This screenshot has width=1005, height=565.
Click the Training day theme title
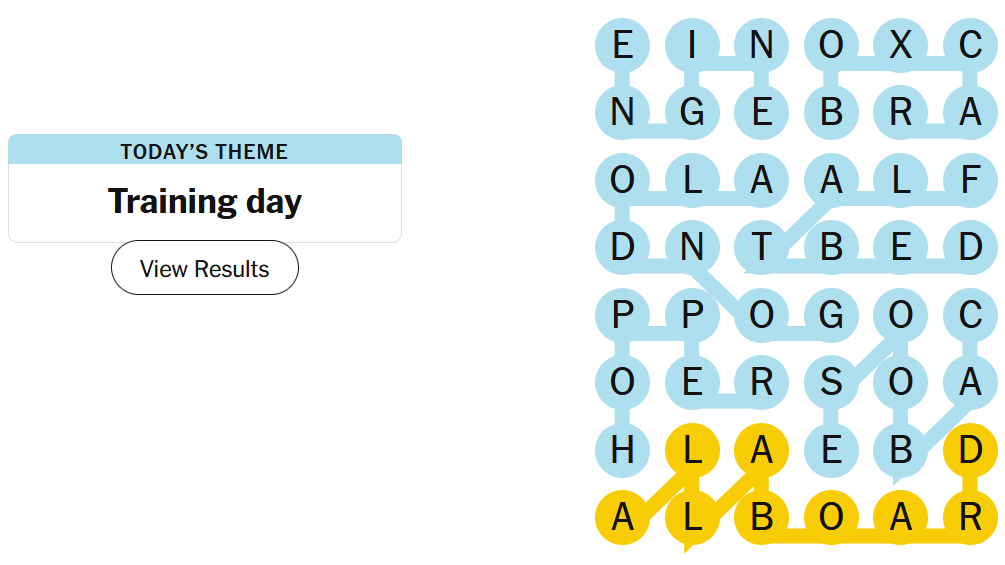[205, 201]
